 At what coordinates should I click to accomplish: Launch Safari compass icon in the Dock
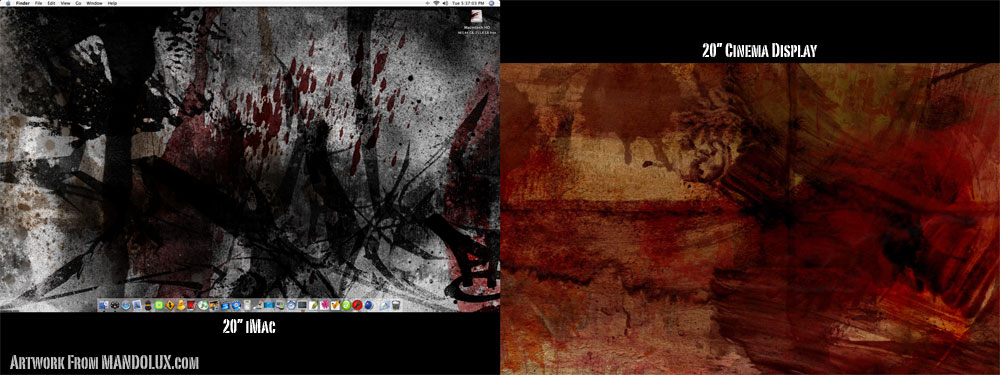(x=126, y=305)
